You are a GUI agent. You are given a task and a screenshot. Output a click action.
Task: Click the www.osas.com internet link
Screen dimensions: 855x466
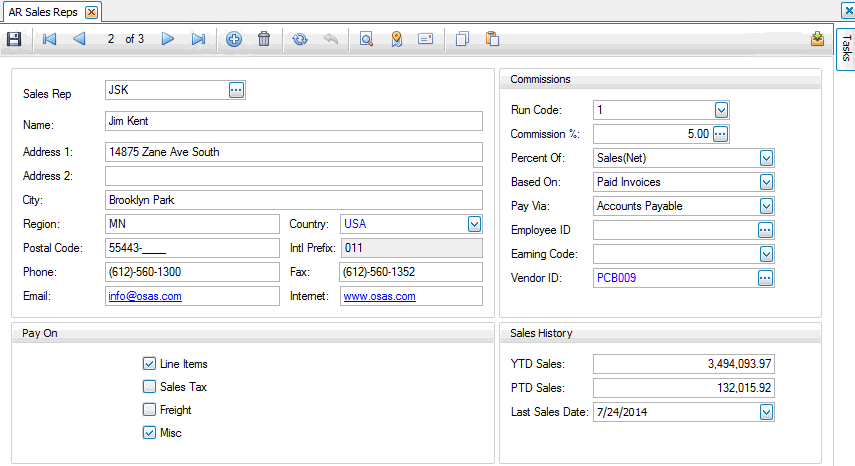pyautogui.click(x=379, y=297)
